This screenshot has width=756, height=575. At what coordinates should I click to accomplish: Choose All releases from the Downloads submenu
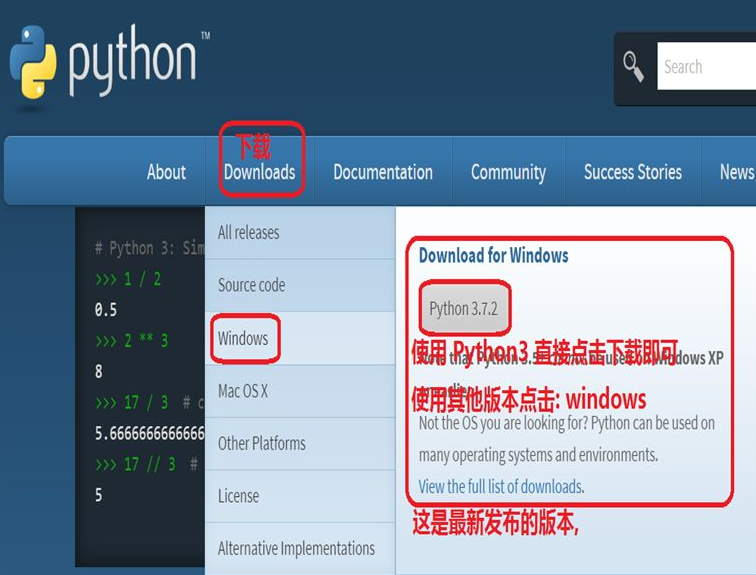[x=249, y=233]
